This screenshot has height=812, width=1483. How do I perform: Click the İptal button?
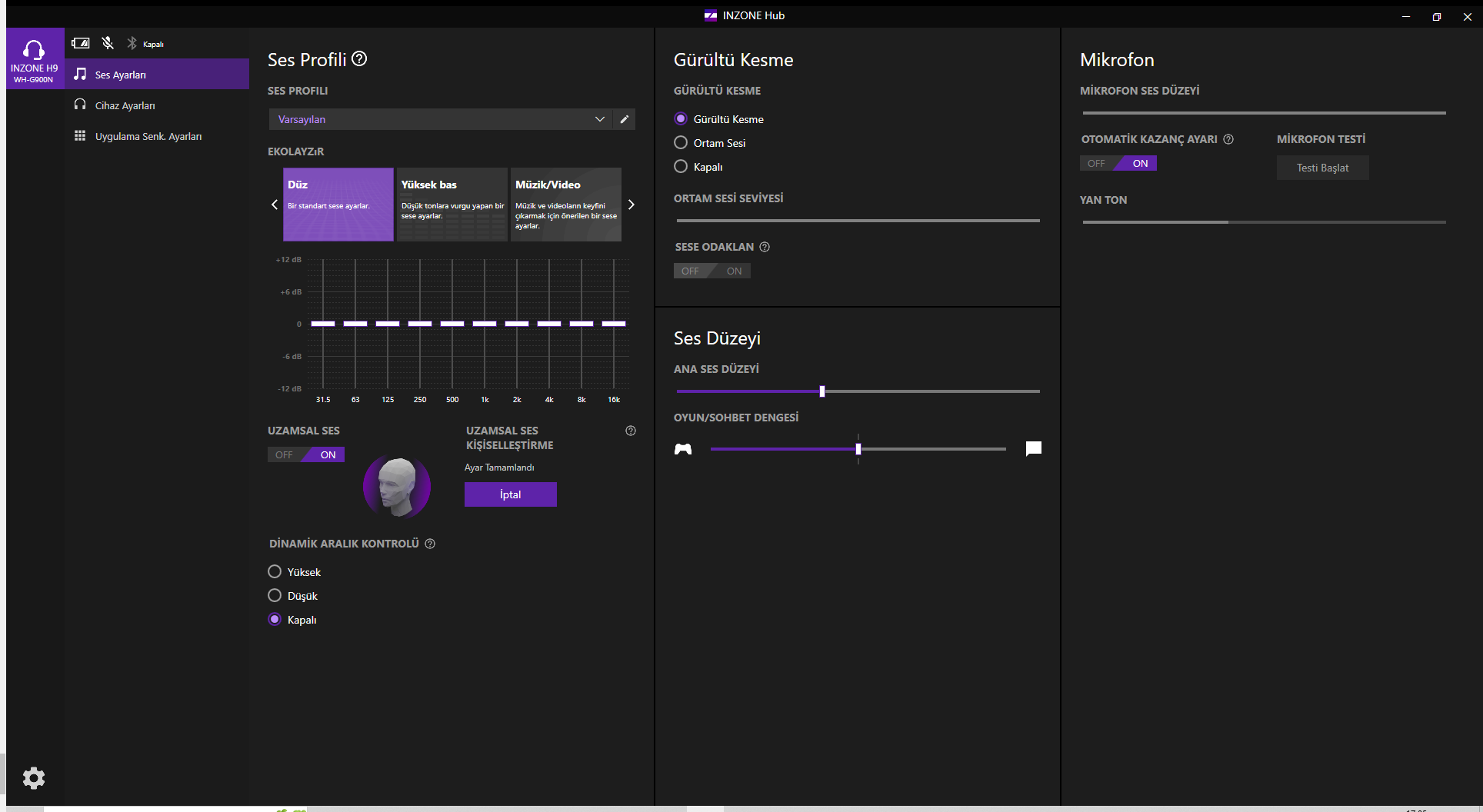(x=511, y=494)
